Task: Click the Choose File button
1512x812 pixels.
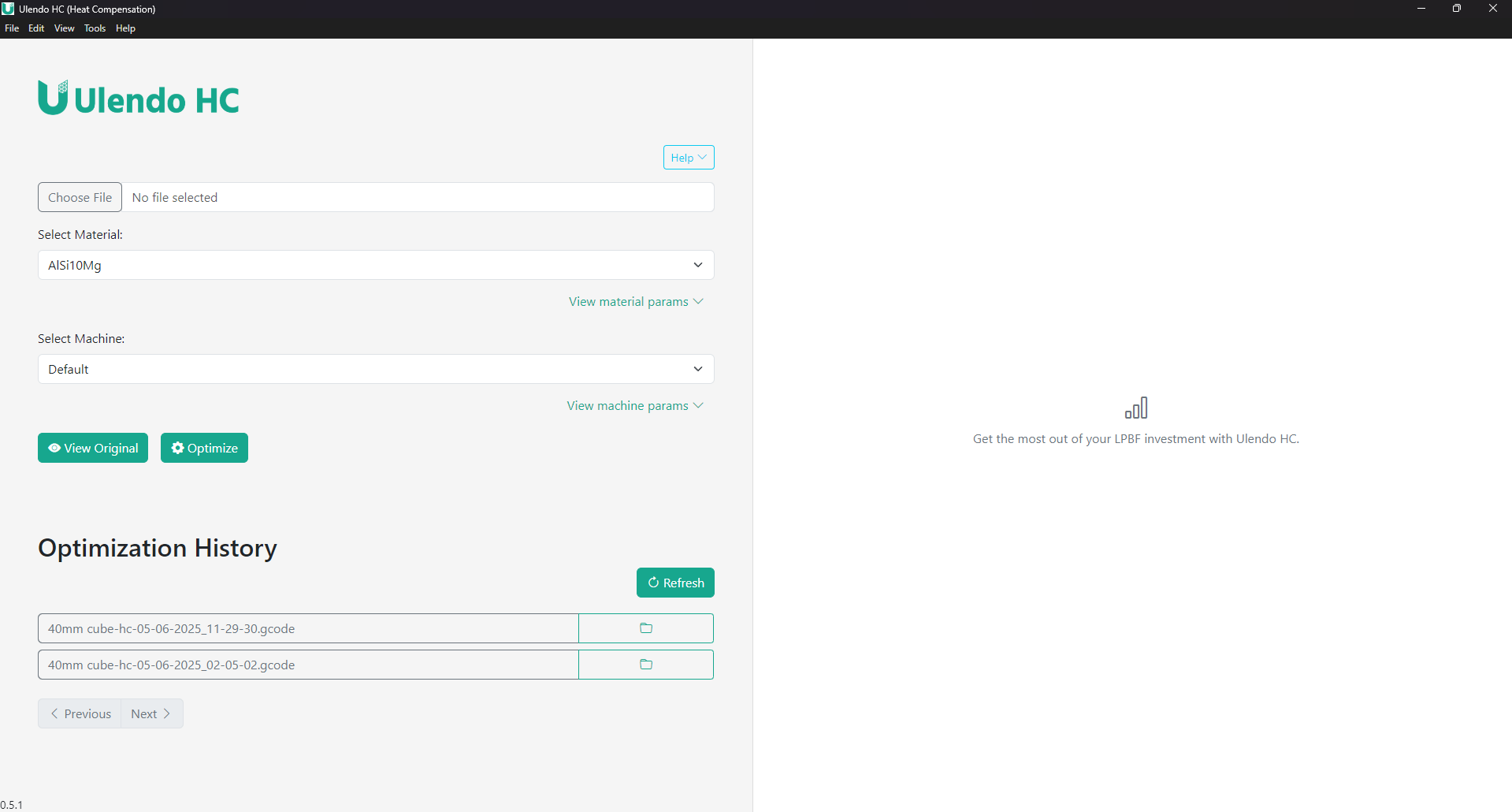Action: pos(80,197)
